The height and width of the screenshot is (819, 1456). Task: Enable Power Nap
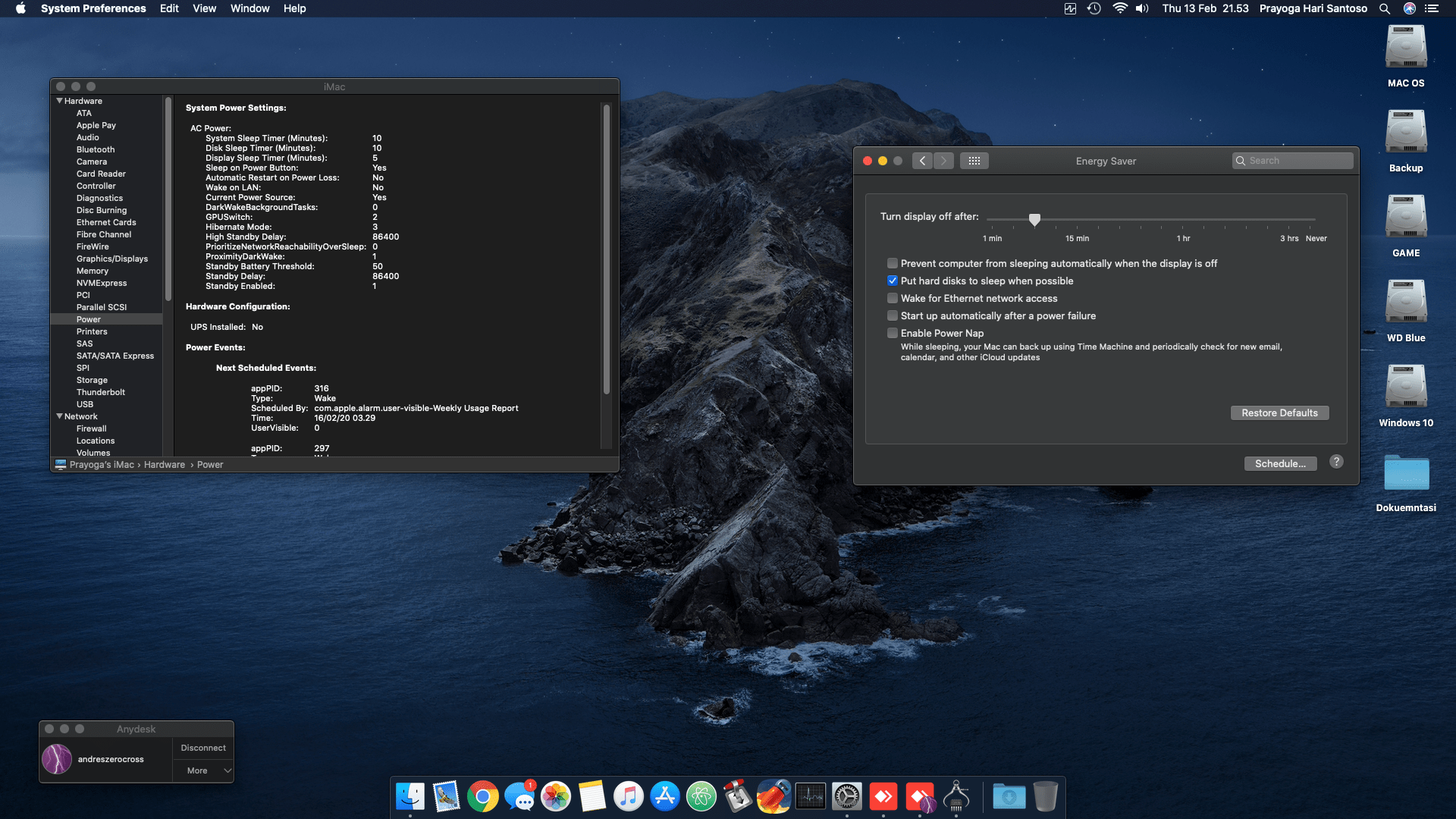click(893, 333)
